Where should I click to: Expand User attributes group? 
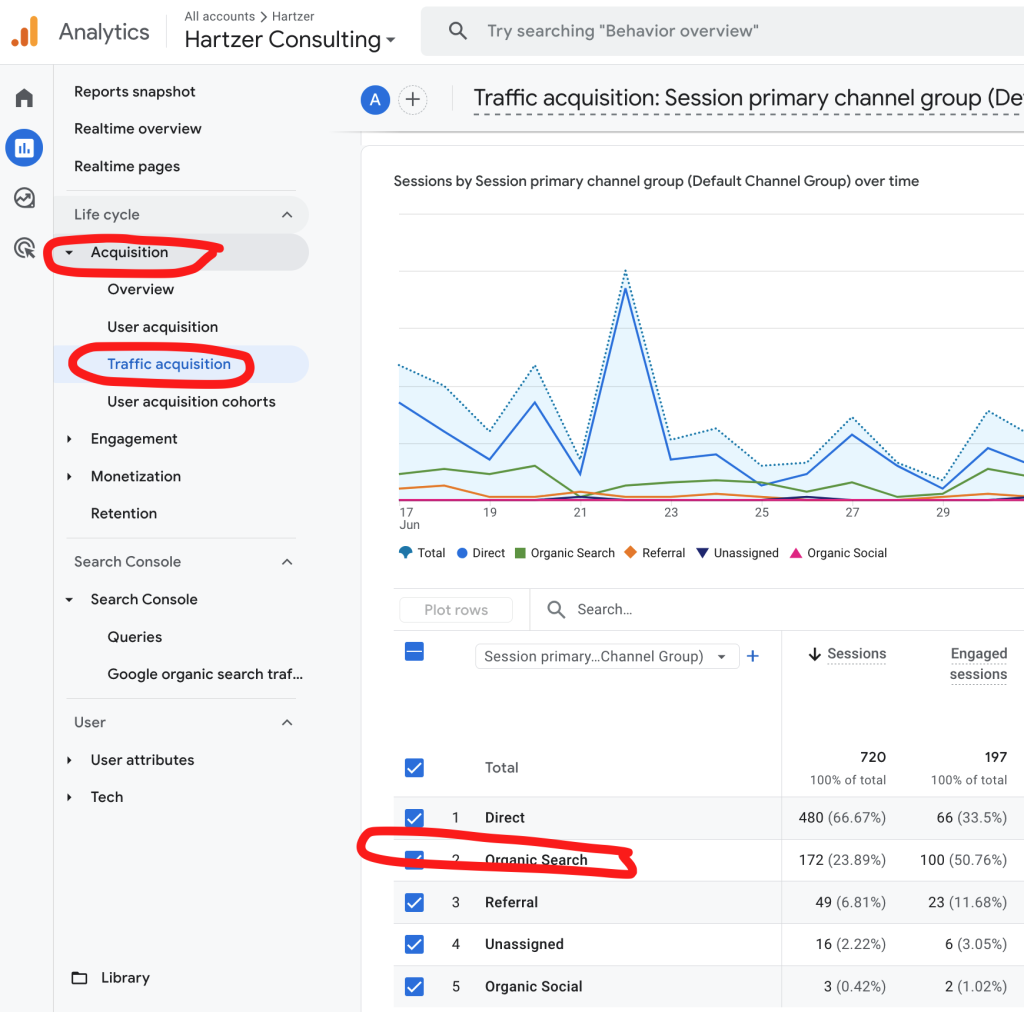click(x=69, y=760)
